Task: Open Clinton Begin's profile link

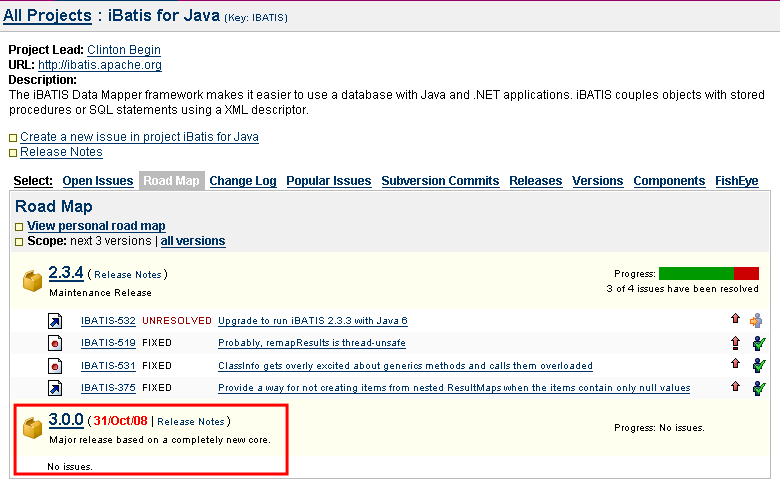Action: click(x=124, y=50)
